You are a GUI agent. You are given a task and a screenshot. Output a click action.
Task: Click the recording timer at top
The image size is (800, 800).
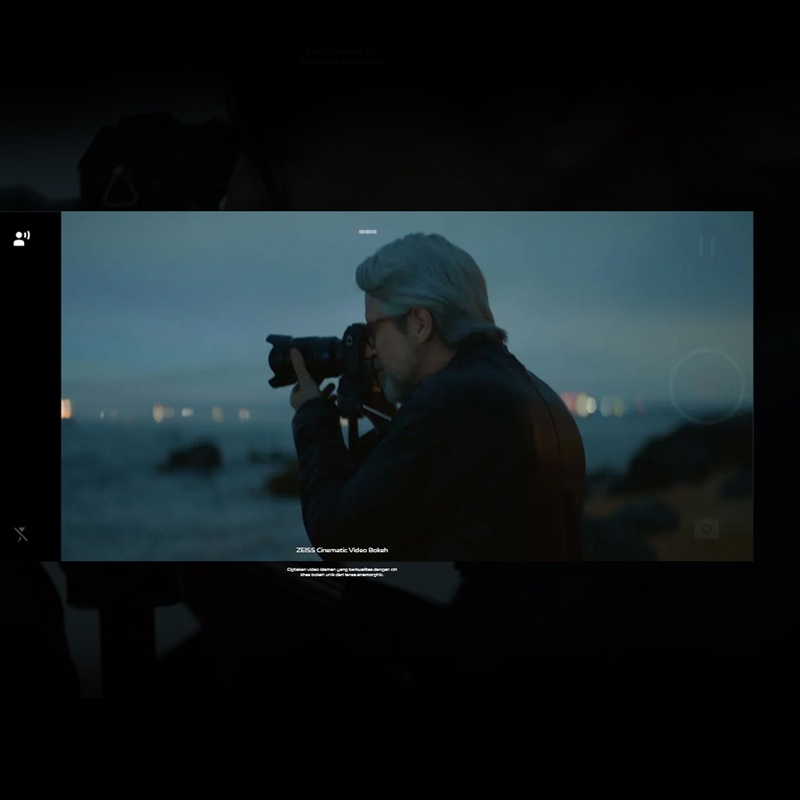[367, 232]
